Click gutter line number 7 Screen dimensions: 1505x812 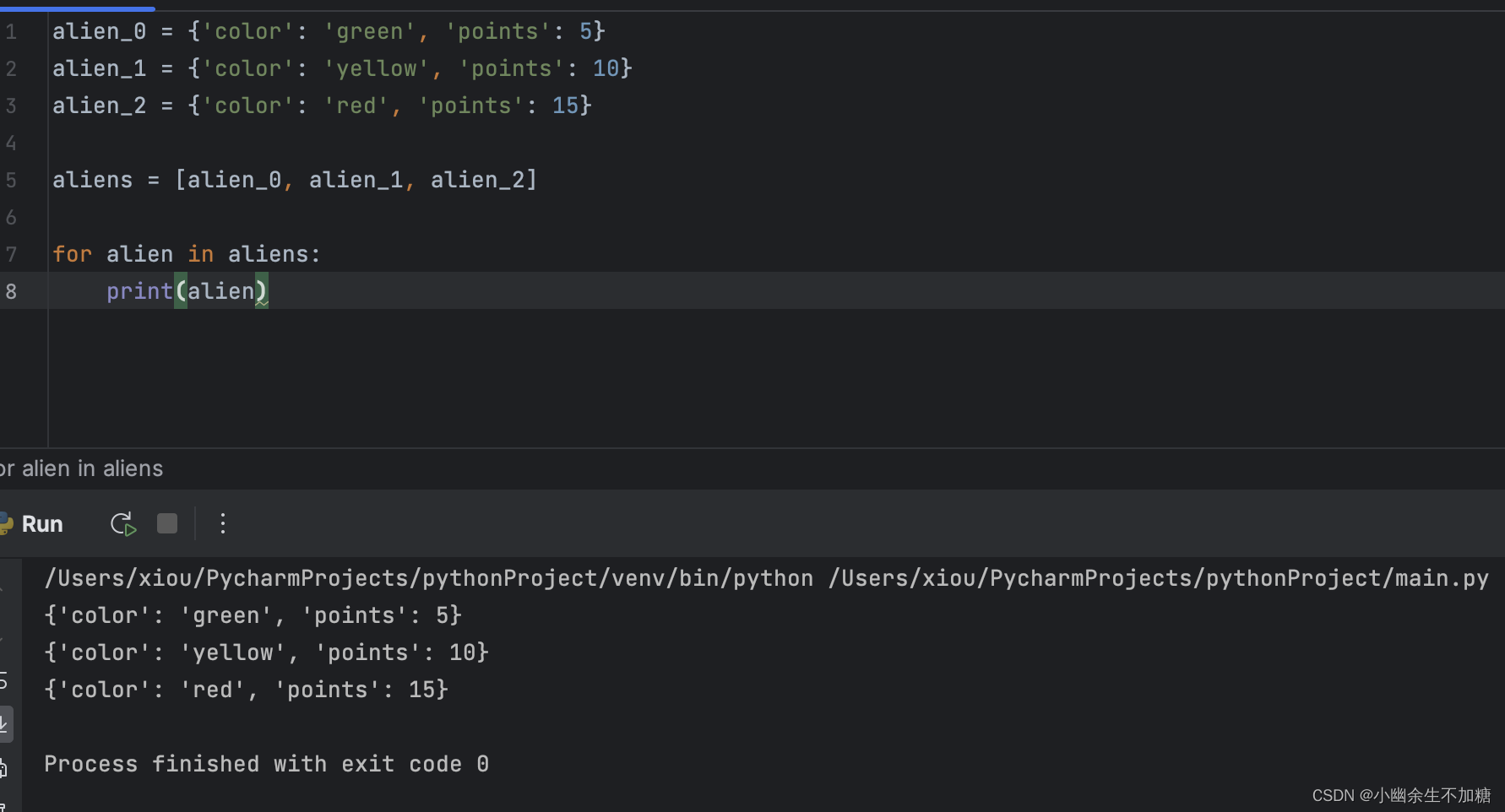(x=11, y=254)
